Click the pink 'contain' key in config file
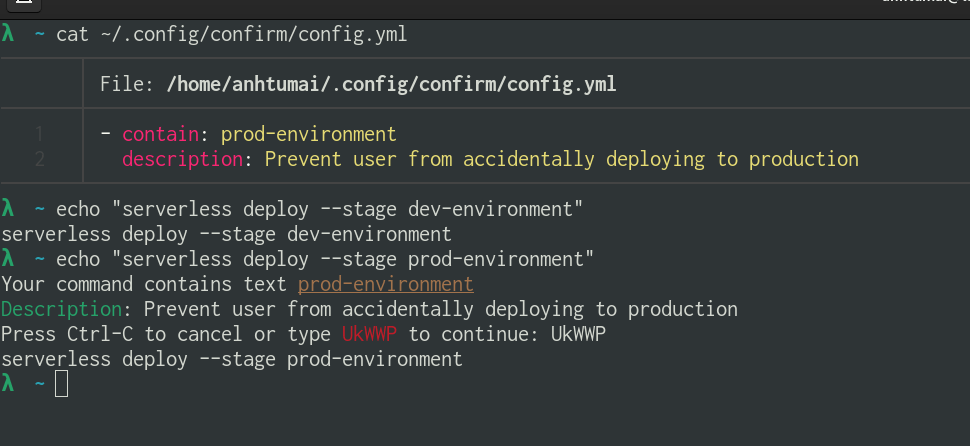The image size is (970, 446). click(161, 134)
